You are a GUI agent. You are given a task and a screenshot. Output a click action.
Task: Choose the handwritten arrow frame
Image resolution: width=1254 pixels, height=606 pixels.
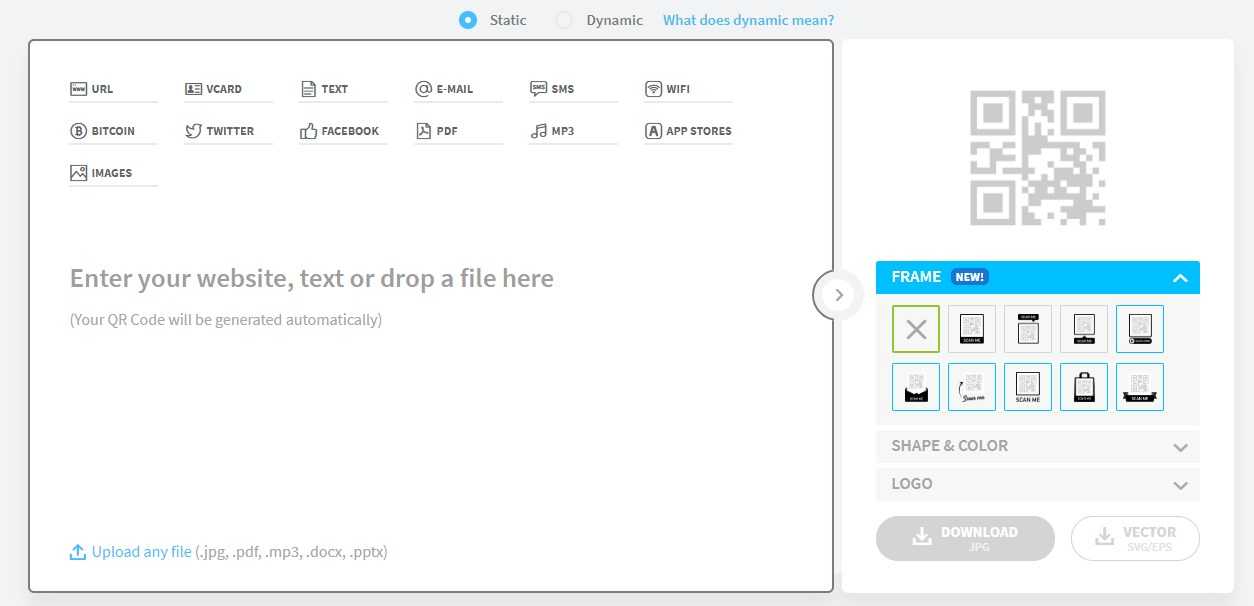(x=971, y=387)
